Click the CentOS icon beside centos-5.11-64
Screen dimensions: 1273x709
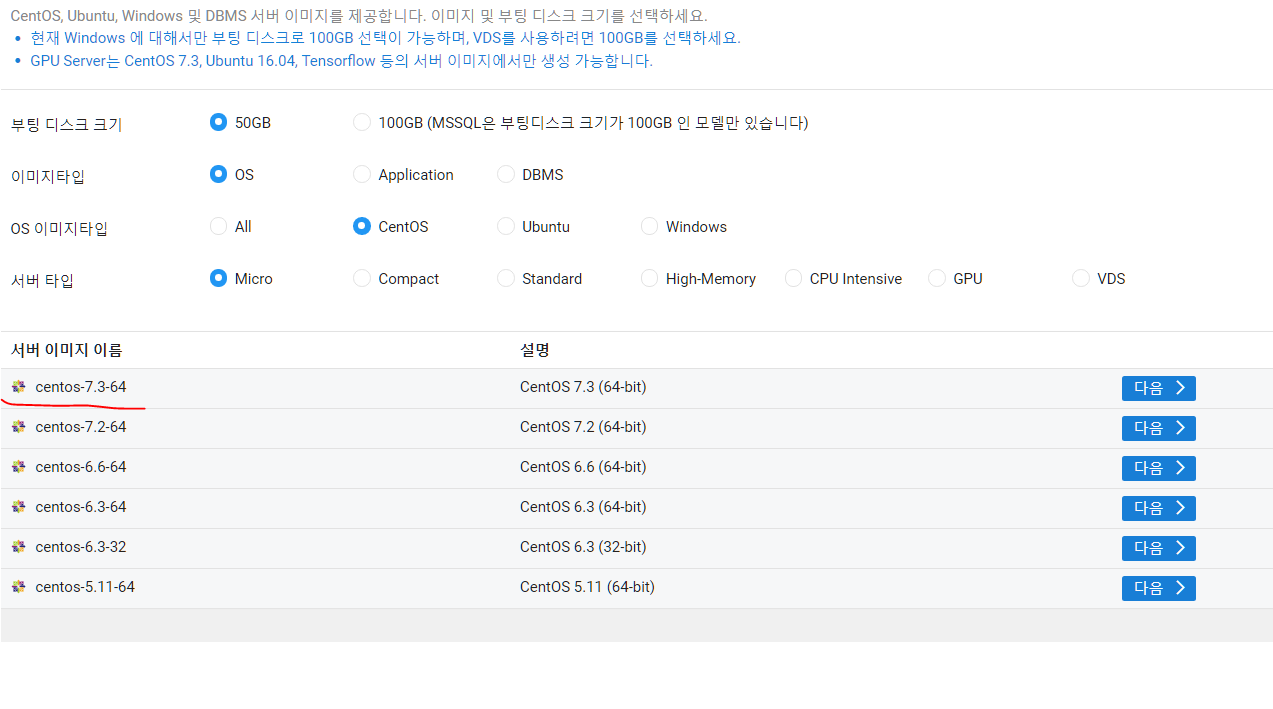pos(18,587)
